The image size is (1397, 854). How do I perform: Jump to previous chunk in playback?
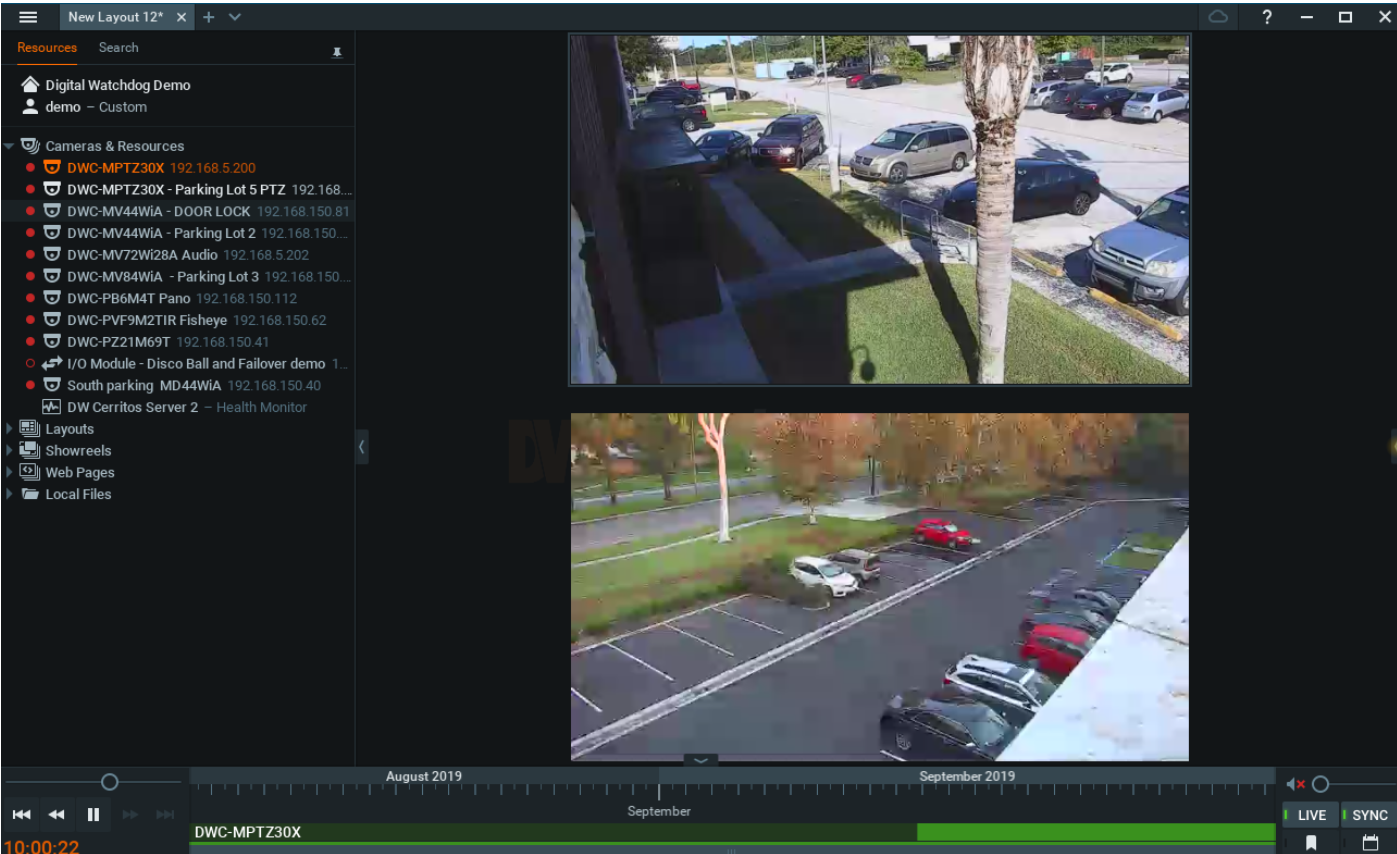pyautogui.click(x=22, y=815)
